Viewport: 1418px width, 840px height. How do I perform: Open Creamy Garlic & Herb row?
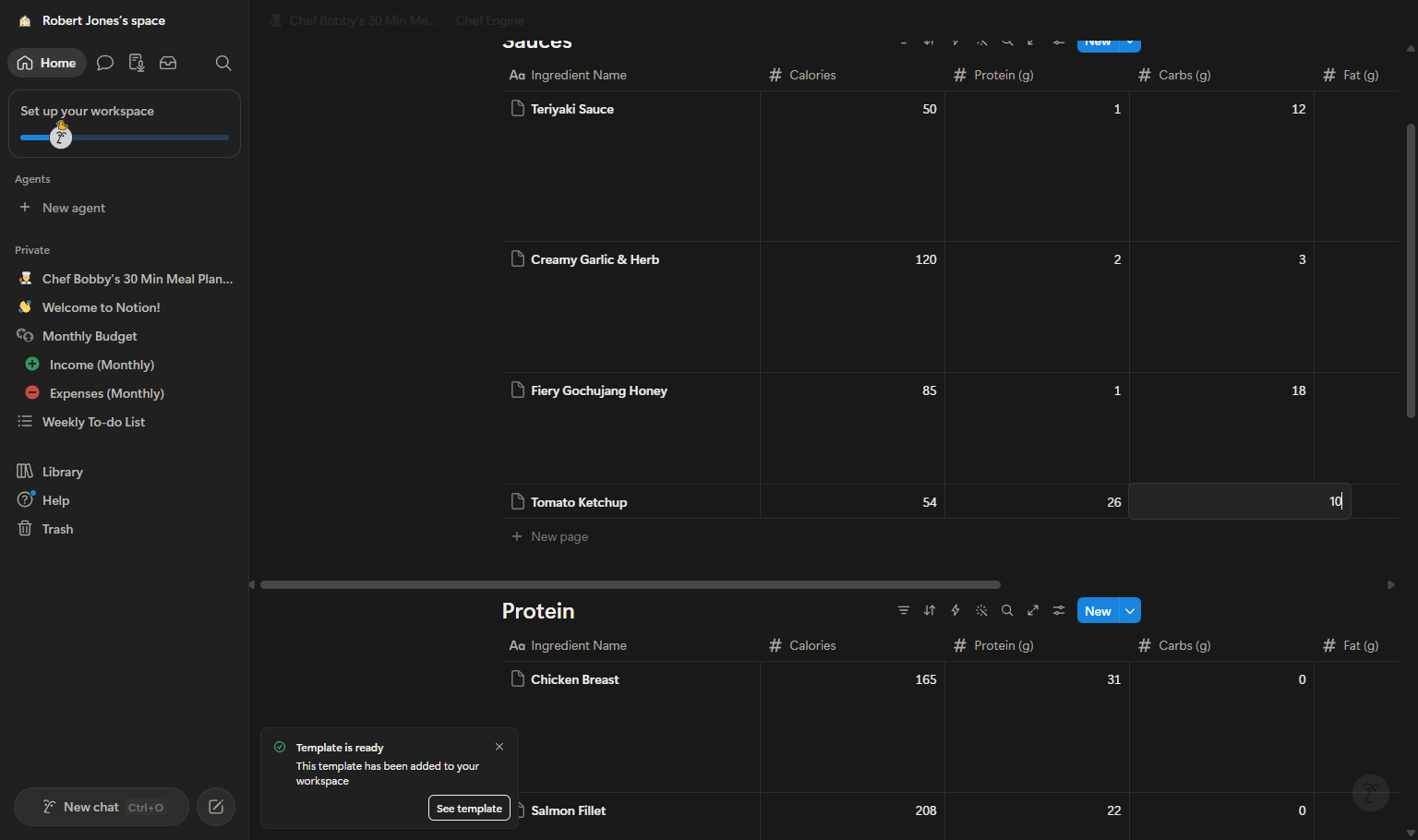[595, 259]
